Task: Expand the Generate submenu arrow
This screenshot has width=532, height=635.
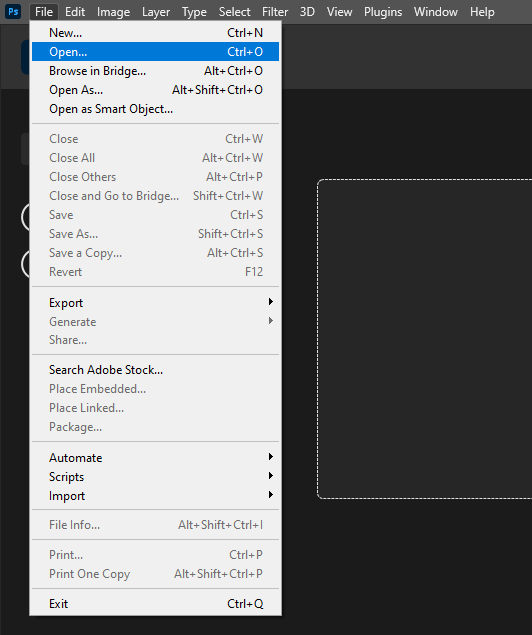Action: pos(270,321)
